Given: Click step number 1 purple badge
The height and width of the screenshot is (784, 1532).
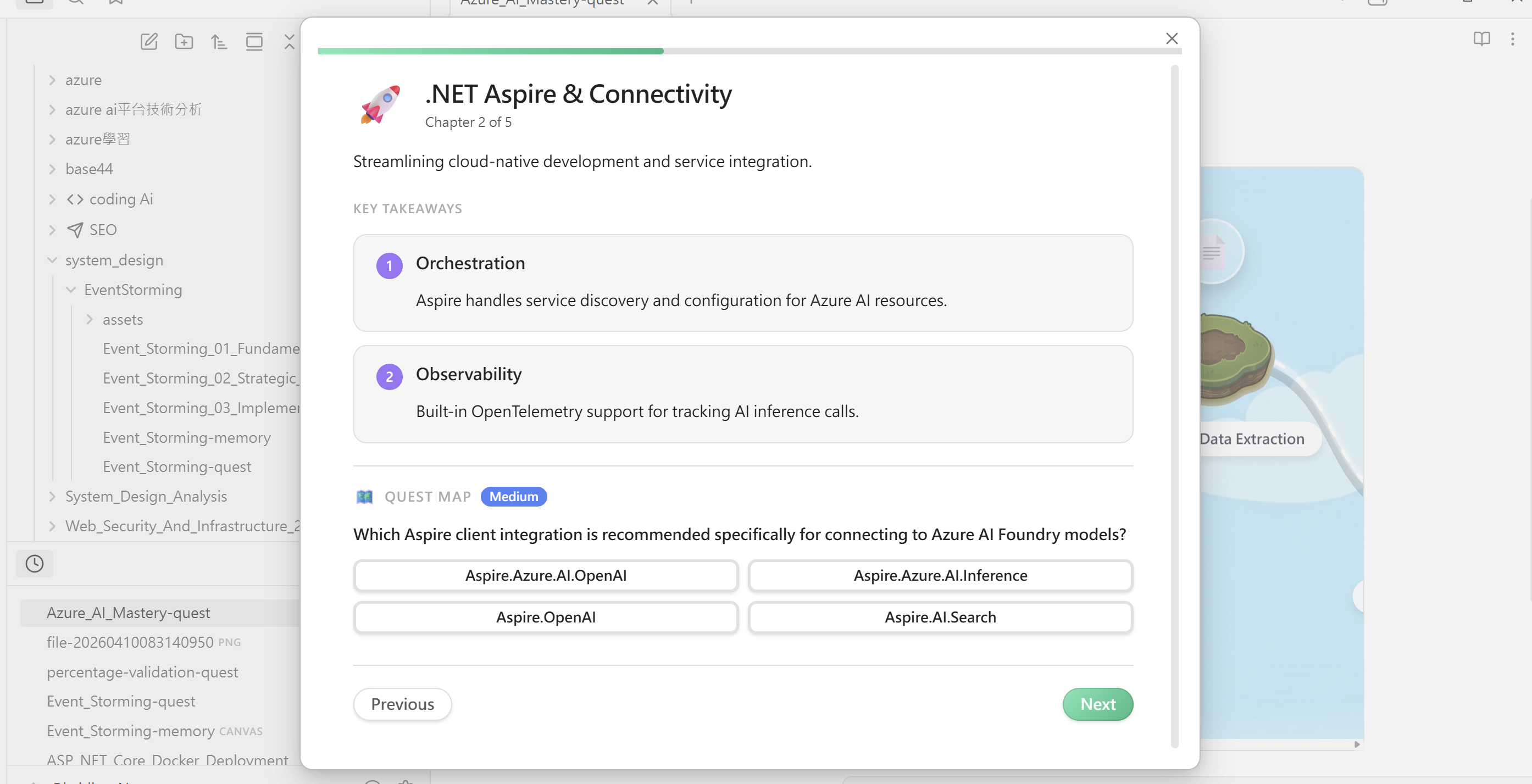Looking at the screenshot, I should (390, 265).
